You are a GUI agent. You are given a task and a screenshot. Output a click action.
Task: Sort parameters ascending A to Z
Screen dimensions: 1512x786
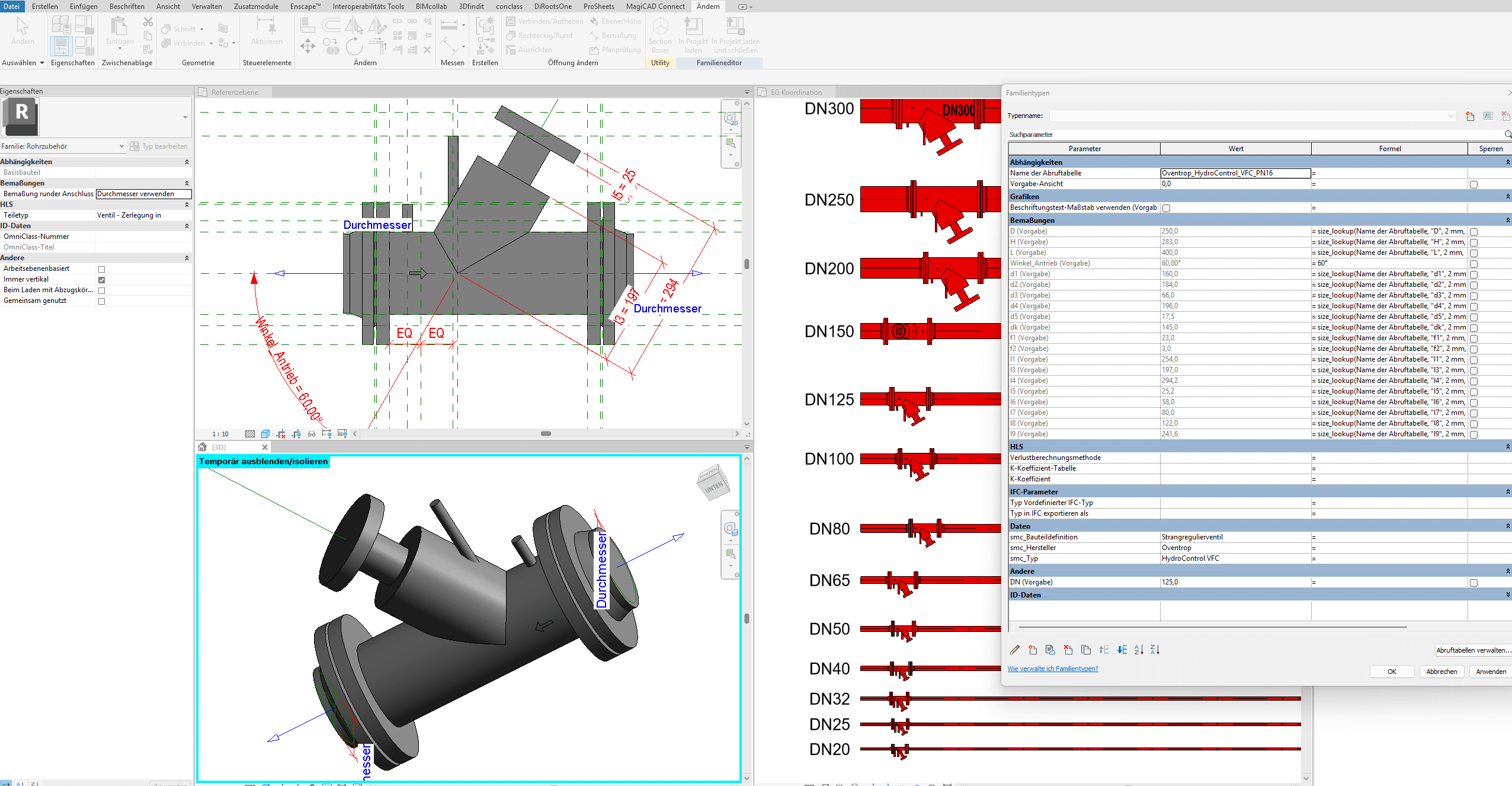point(1139,650)
